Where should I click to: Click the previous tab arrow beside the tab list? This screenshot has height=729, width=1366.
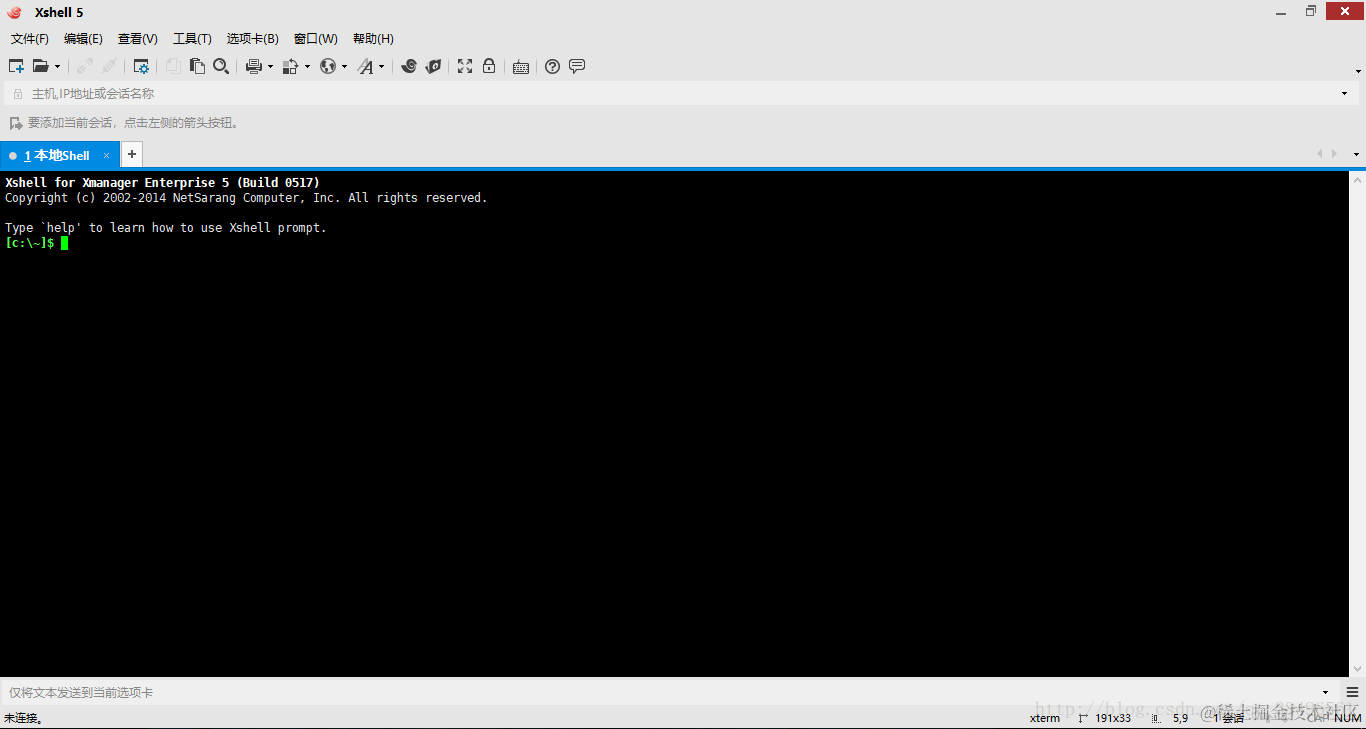pos(1320,154)
